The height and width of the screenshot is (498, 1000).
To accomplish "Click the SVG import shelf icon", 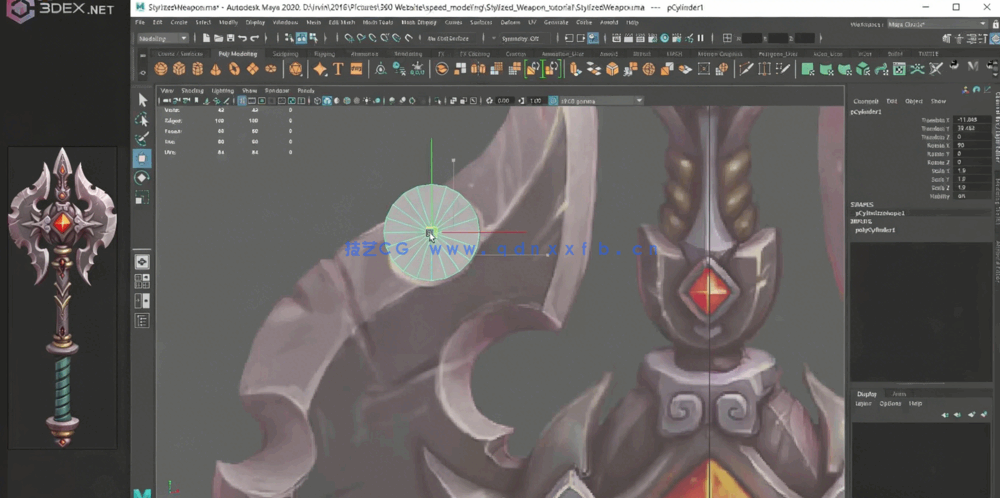I will 356,69.
